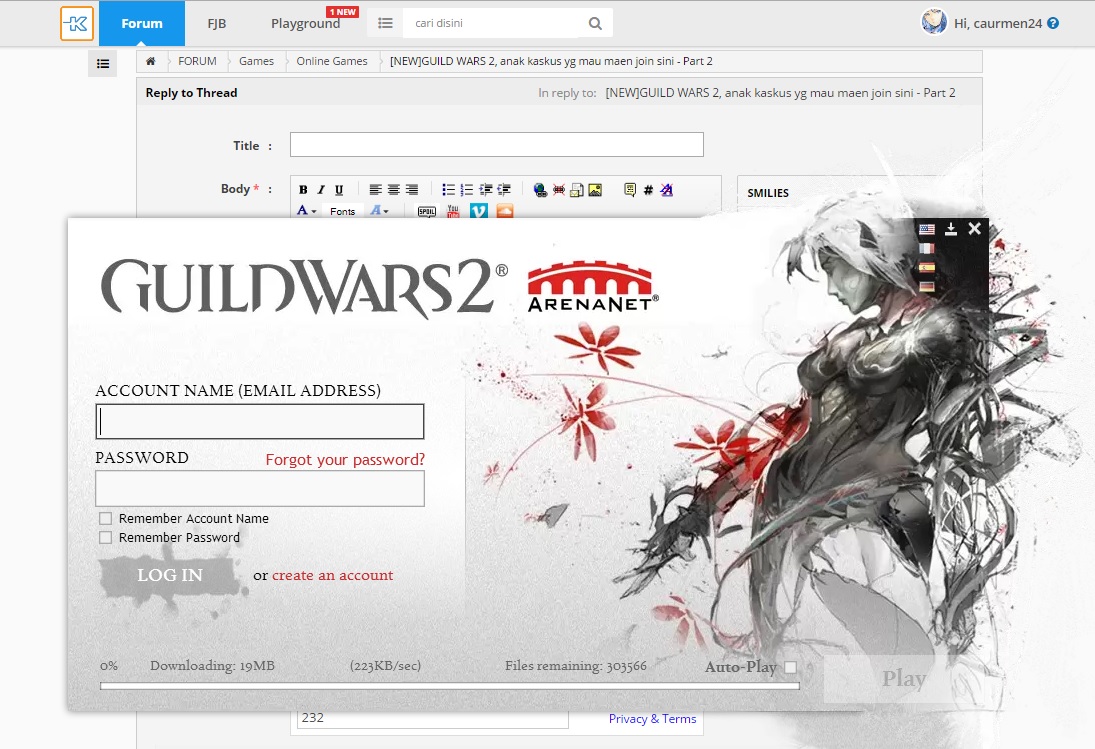
Task: Focus the Account Name email field
Action: [x=260, y=422]
